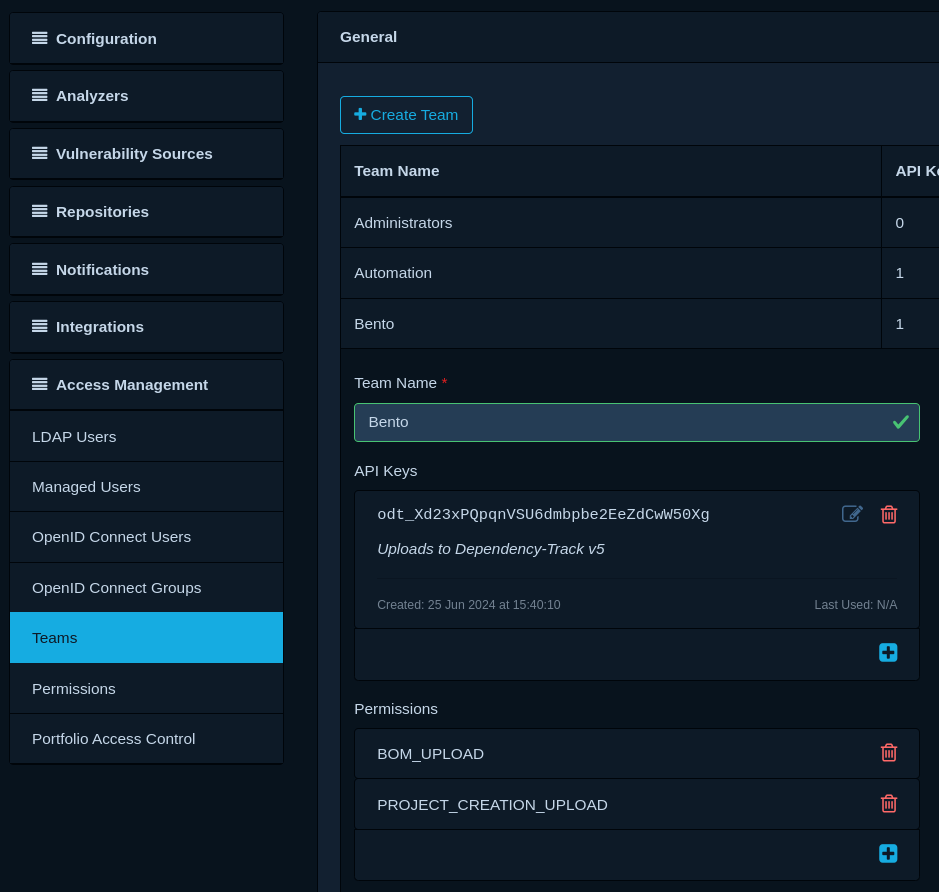The image size is (939, 892).
Task: Click the trash icon to delete the API key
Action: [889, 514]
